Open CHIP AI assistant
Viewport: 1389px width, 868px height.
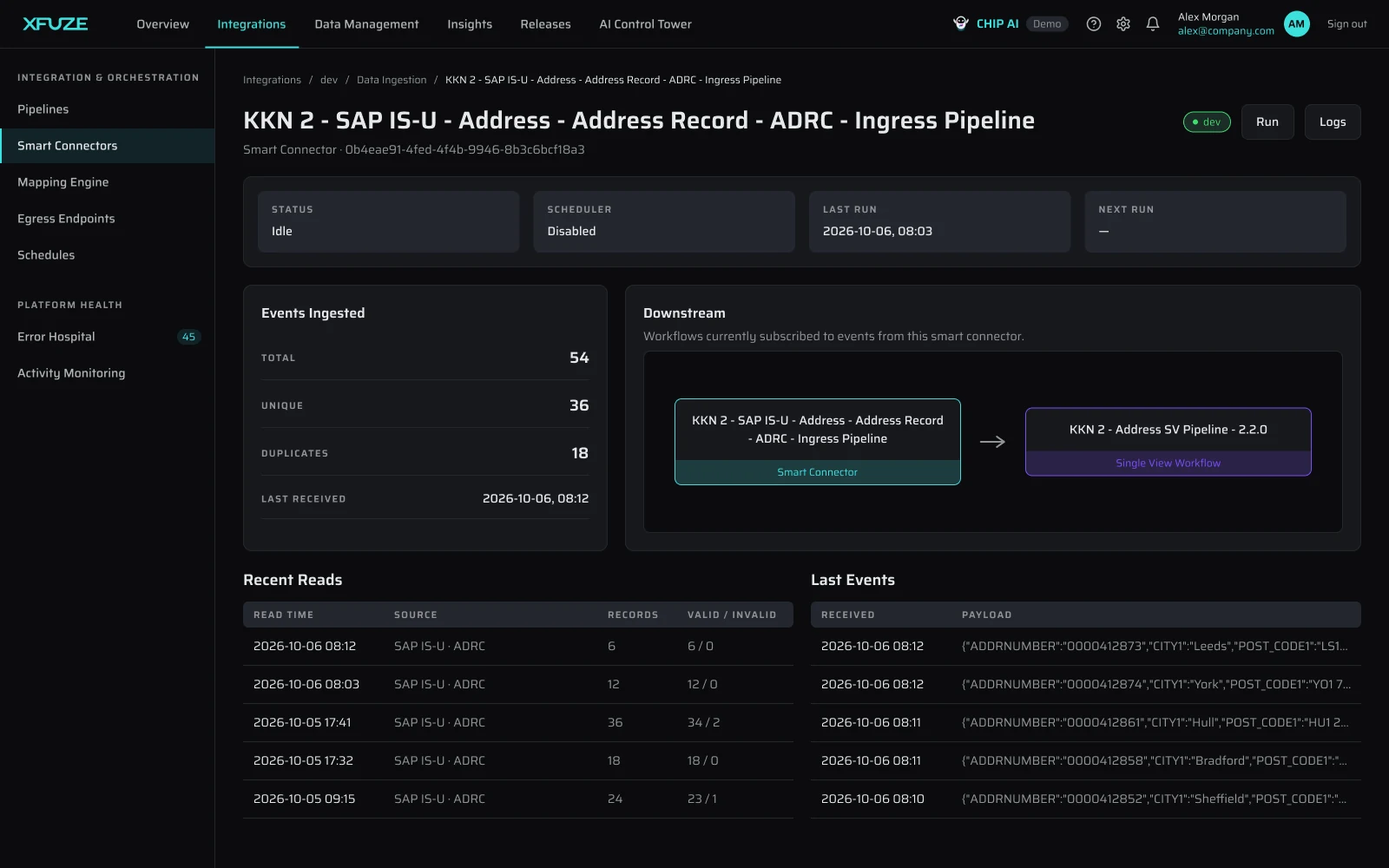tap(986, 23)
